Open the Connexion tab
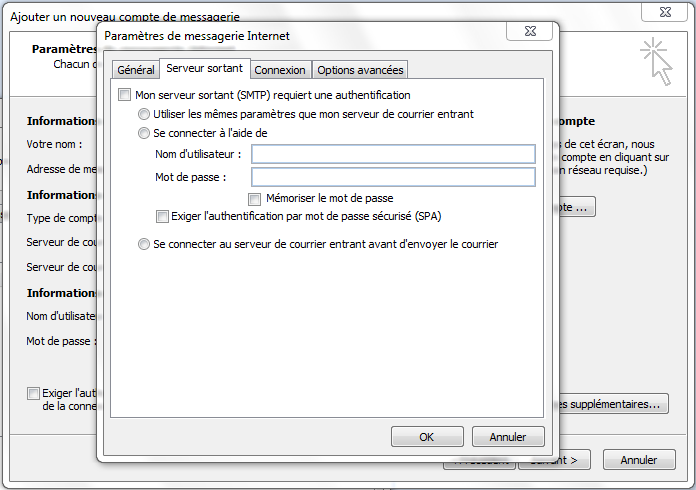 tap(280, 70)
